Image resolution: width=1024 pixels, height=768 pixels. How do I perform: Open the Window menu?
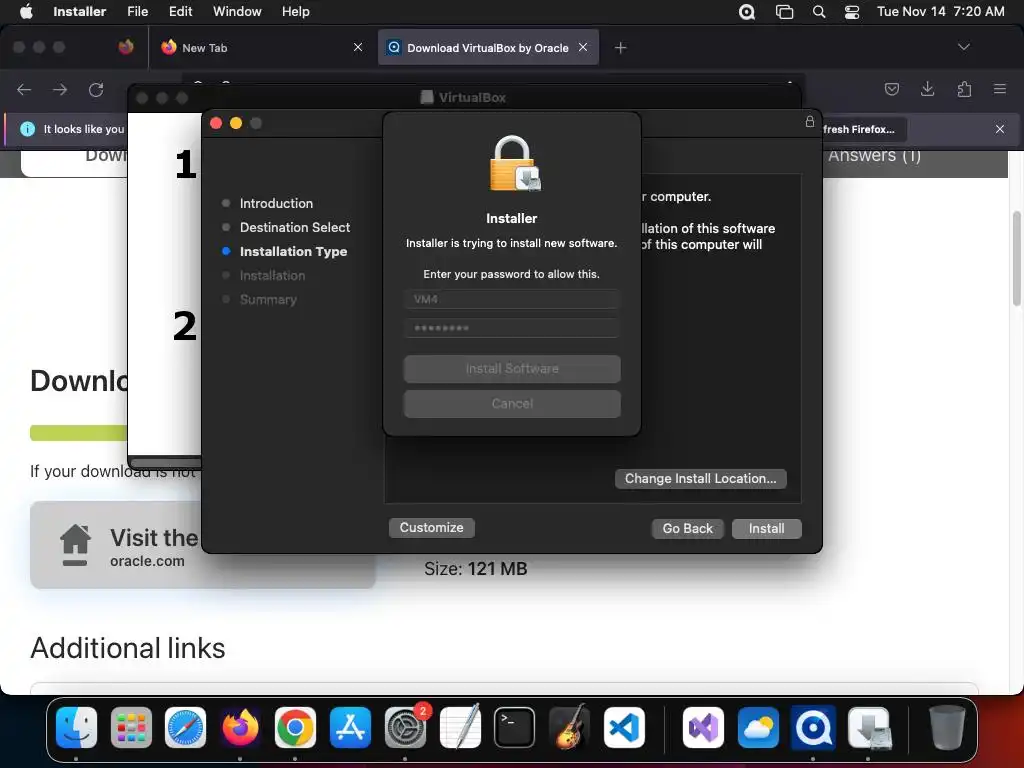[x=237, y=11]
